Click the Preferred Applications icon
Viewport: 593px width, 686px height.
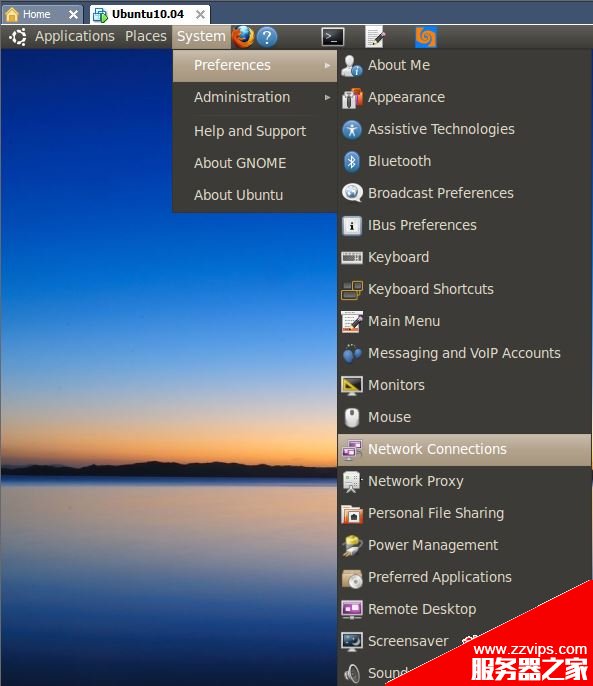click(352, 578)
